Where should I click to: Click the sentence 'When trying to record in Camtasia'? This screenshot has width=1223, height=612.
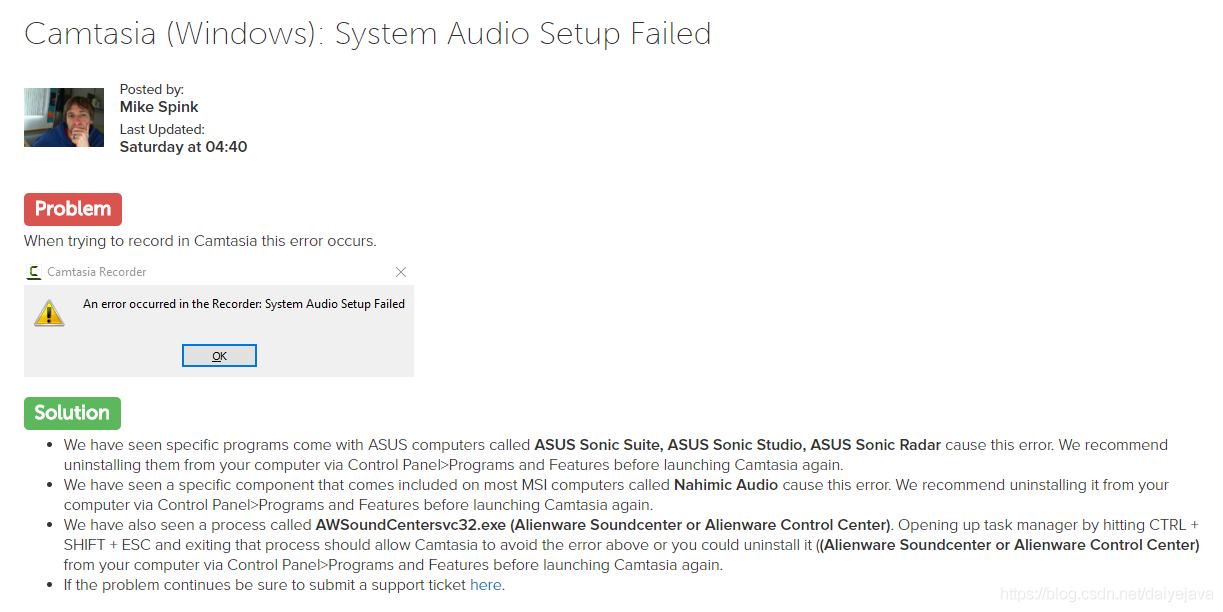coord(200,241)
